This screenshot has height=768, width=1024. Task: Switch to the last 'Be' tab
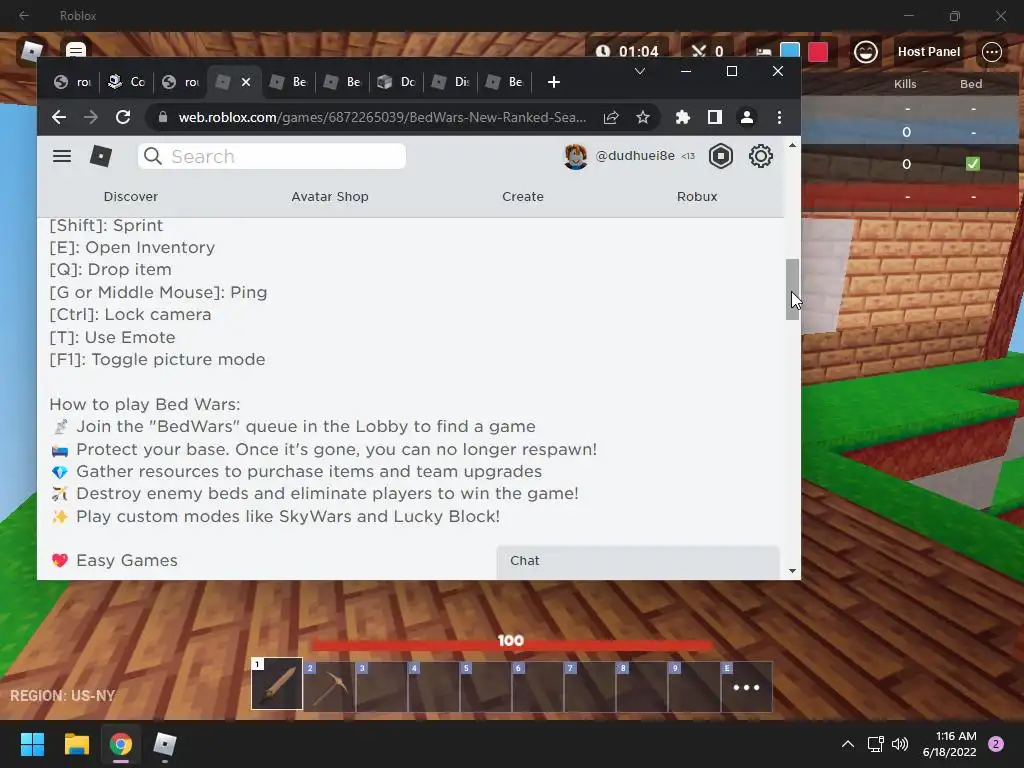click(505, 82)
